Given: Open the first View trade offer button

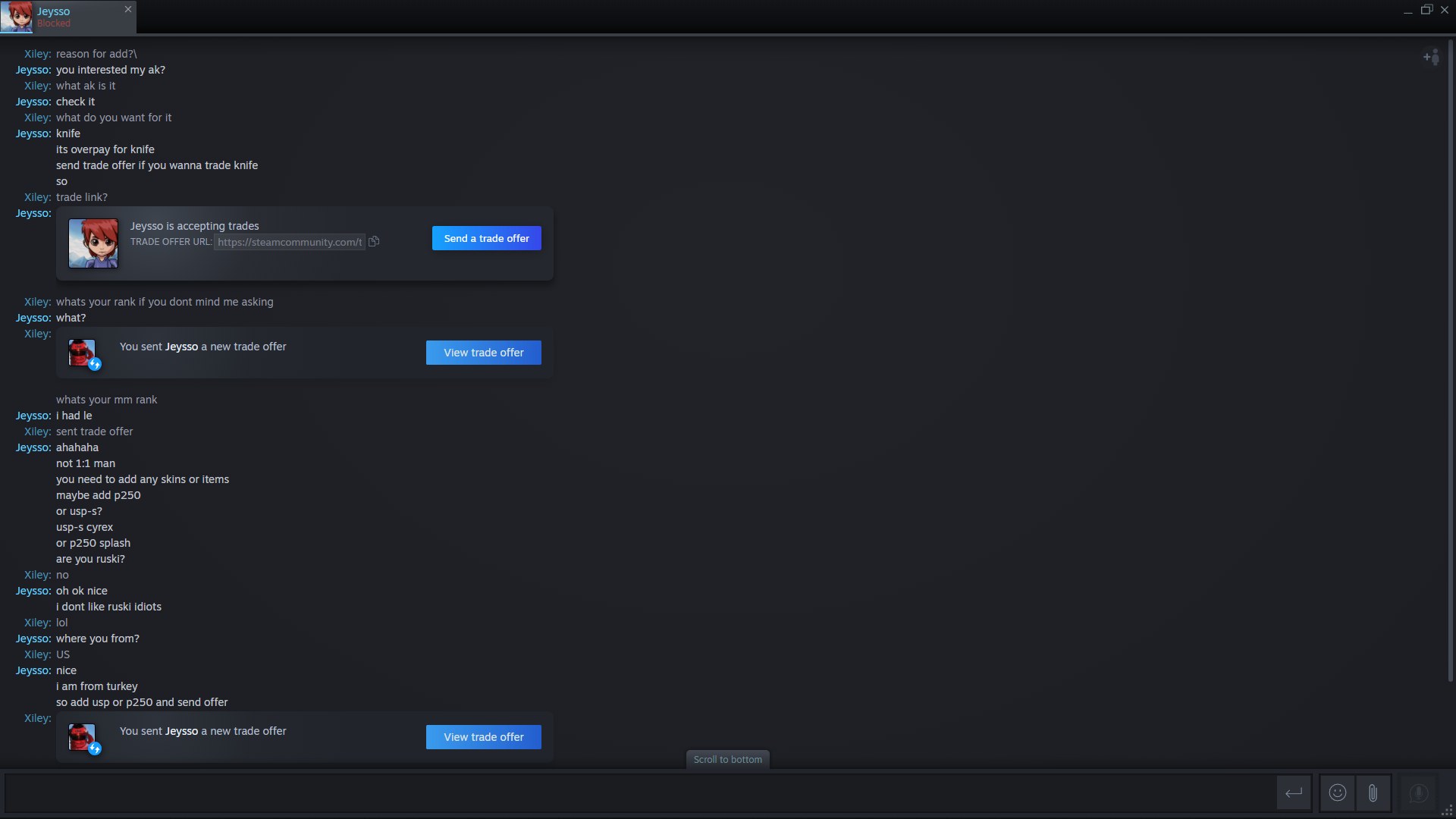Looking at the screenshot, I should click(483, 353).
